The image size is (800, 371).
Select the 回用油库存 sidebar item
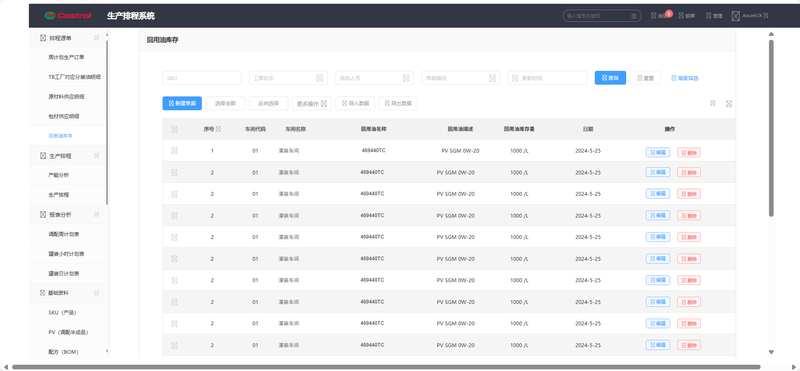click(60, 136)
